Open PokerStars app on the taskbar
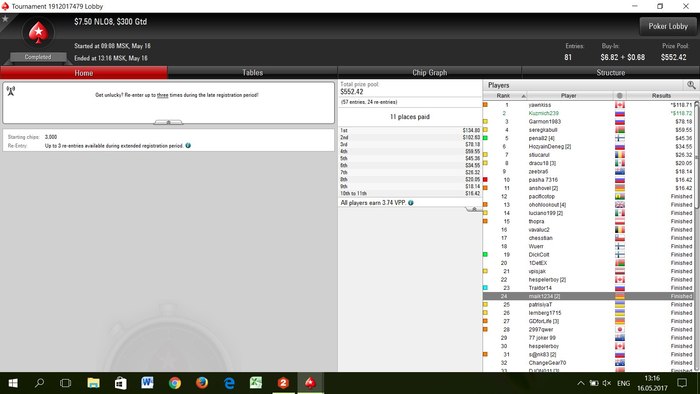 coord(310,383)
